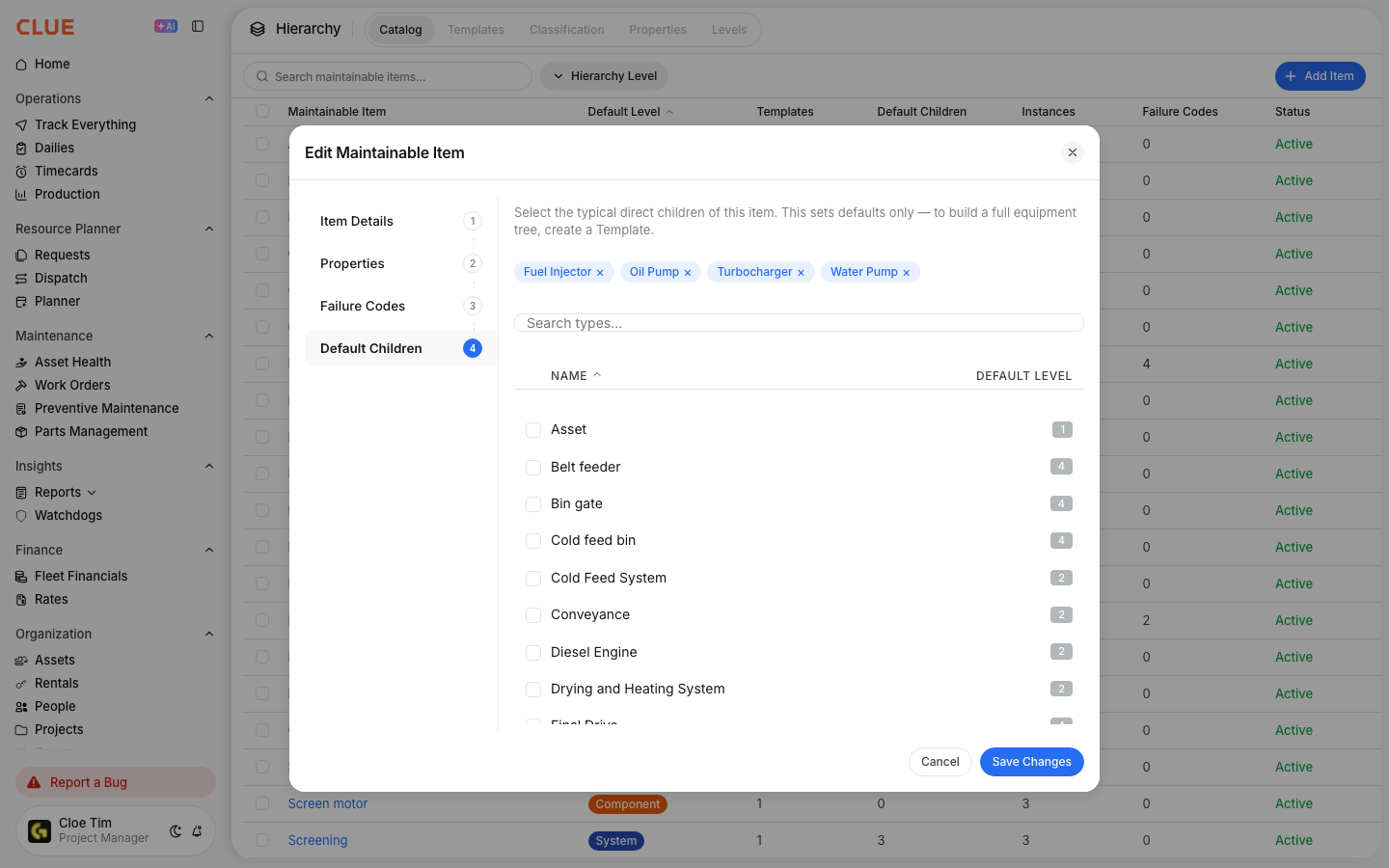Go to Item Details step
Image resolution: width=1389 pixels, height=868 pixels.
click(x=400, y=221)
